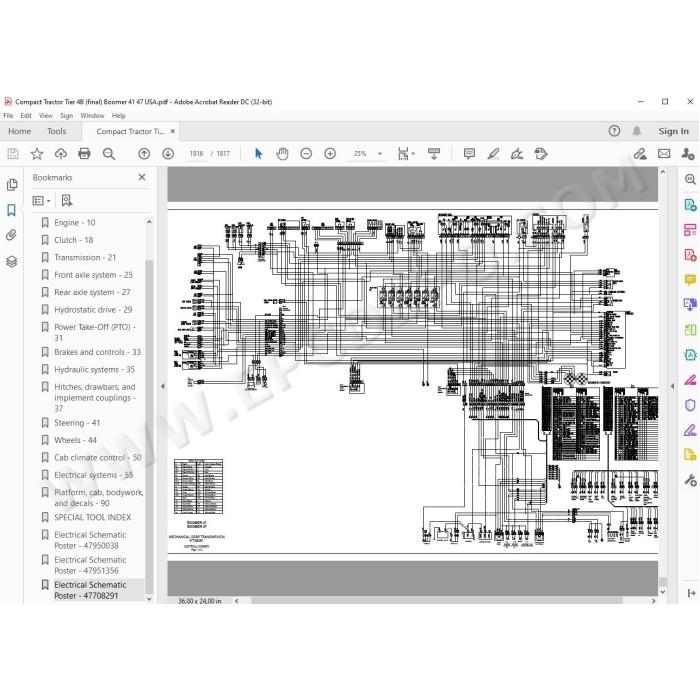
Task: Open the zoom percentage dropdown
Action: click(380, 154)
